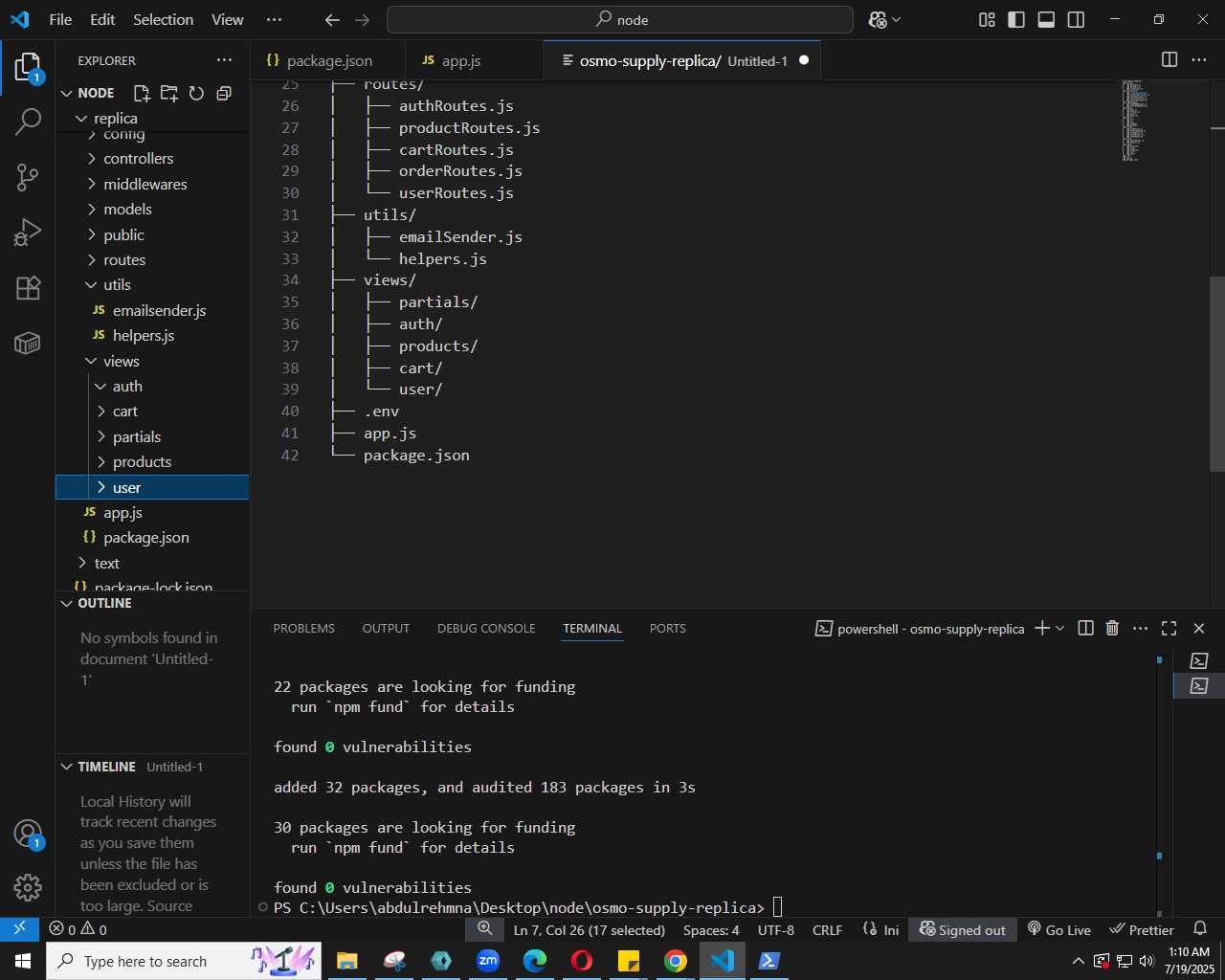Switch to package.json editor tab
Viewport: 1225px width, 980px height.
[327, 60]
